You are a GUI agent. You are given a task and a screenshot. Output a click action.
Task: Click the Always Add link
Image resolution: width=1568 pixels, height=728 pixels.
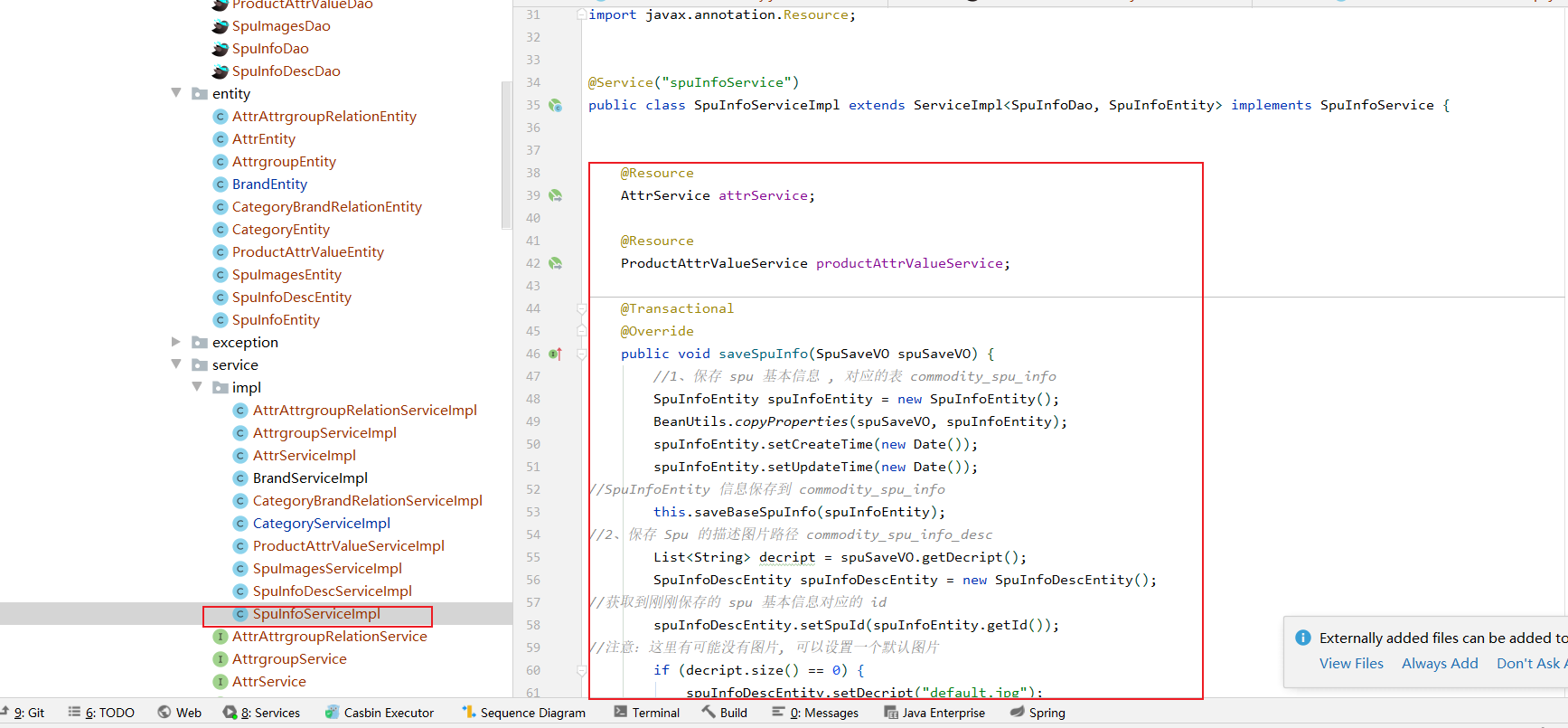click(x=1440, y=664)
